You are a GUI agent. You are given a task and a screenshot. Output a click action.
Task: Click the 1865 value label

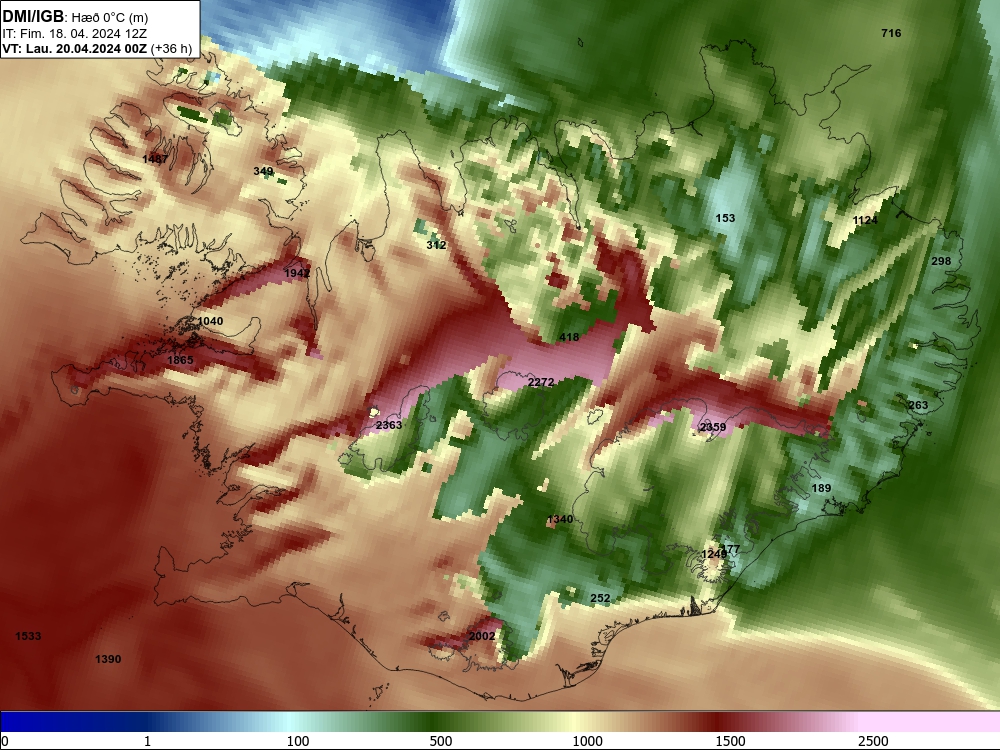coord(180,360)
